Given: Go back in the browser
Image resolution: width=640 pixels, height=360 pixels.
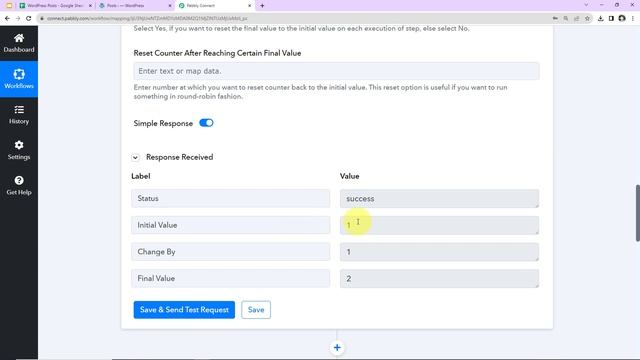Looking at the screenshot, I should tap(7, 18).
